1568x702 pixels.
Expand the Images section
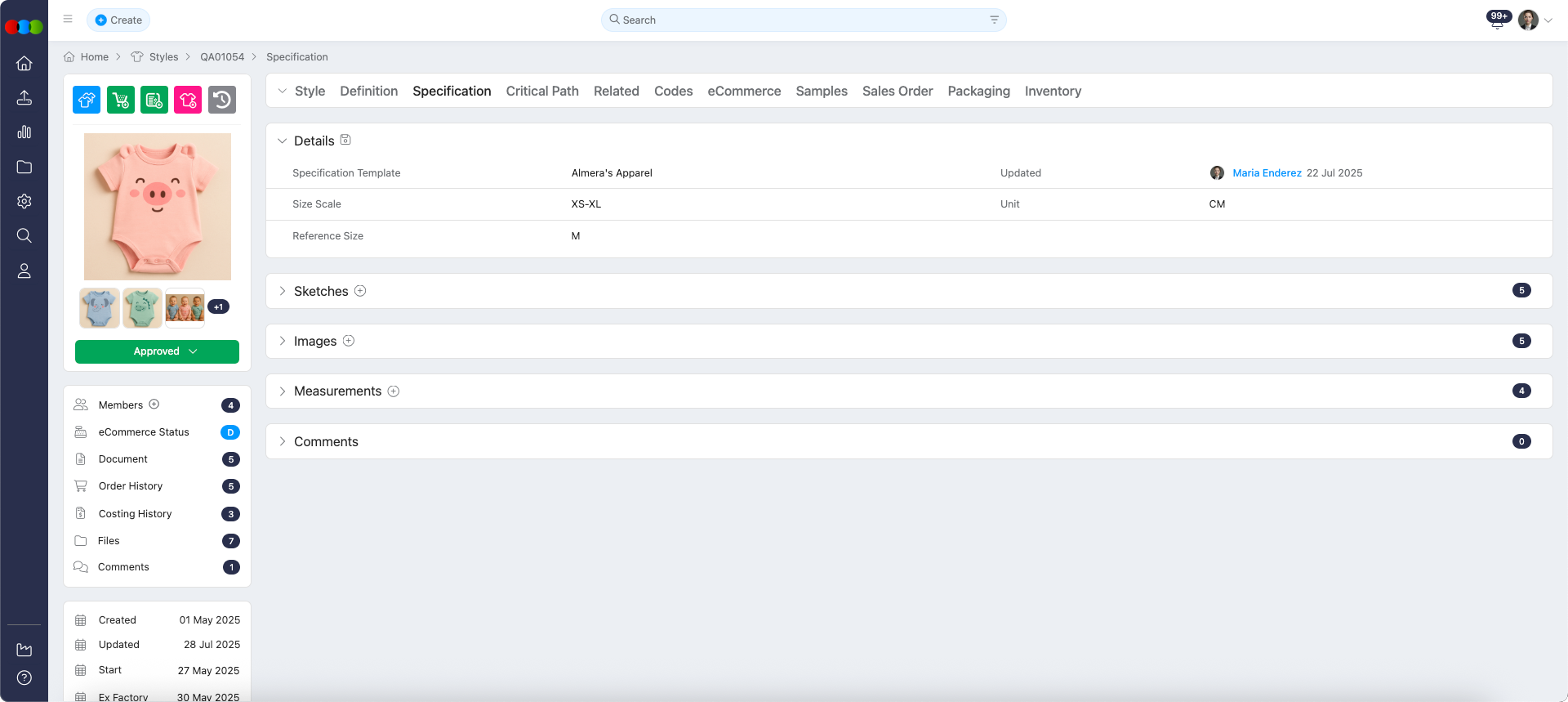pos(283,341)
